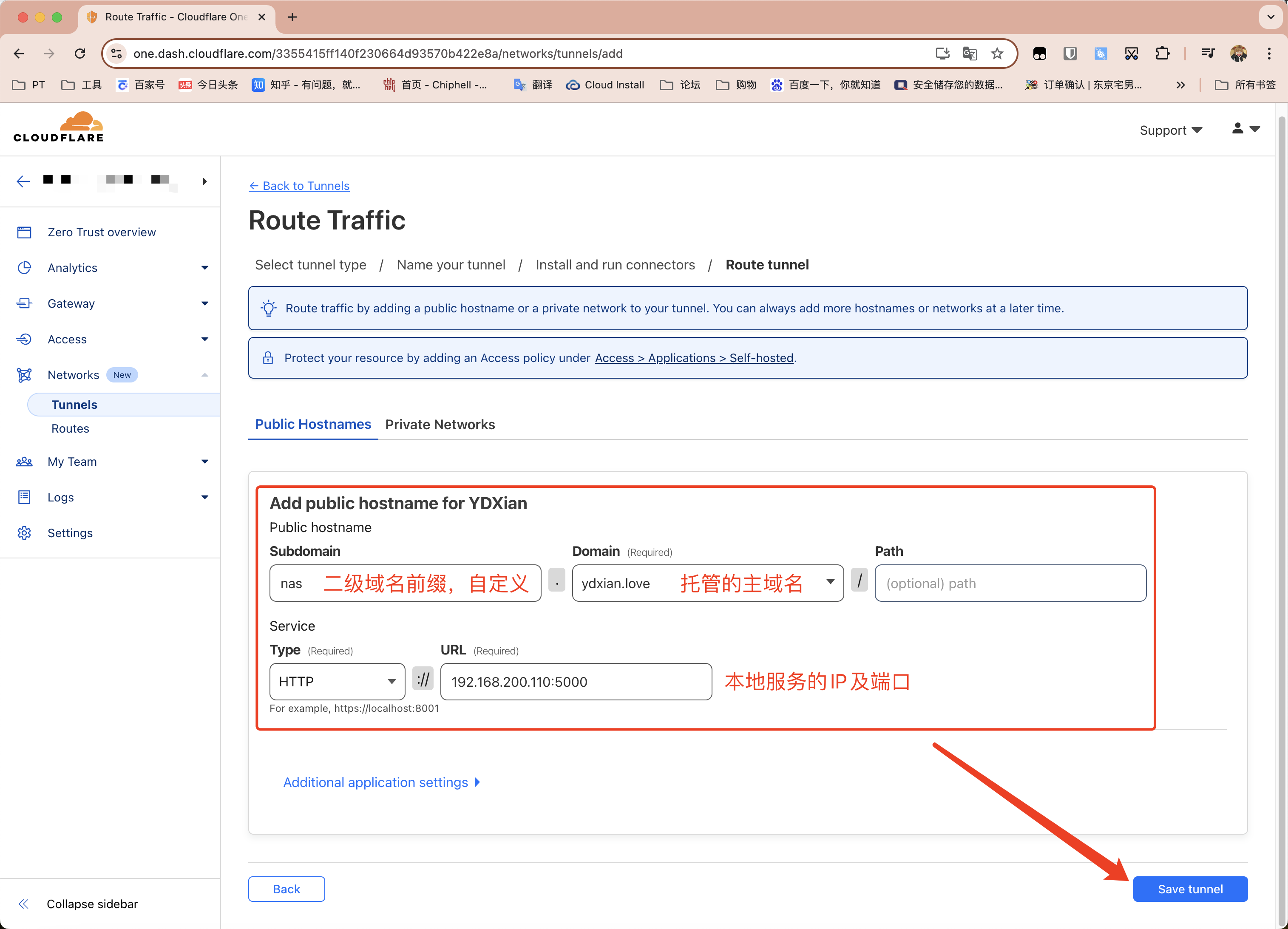Screen dimensions: 1288x929
Task: Click the optional Path input field
Action: (1010, 583)
